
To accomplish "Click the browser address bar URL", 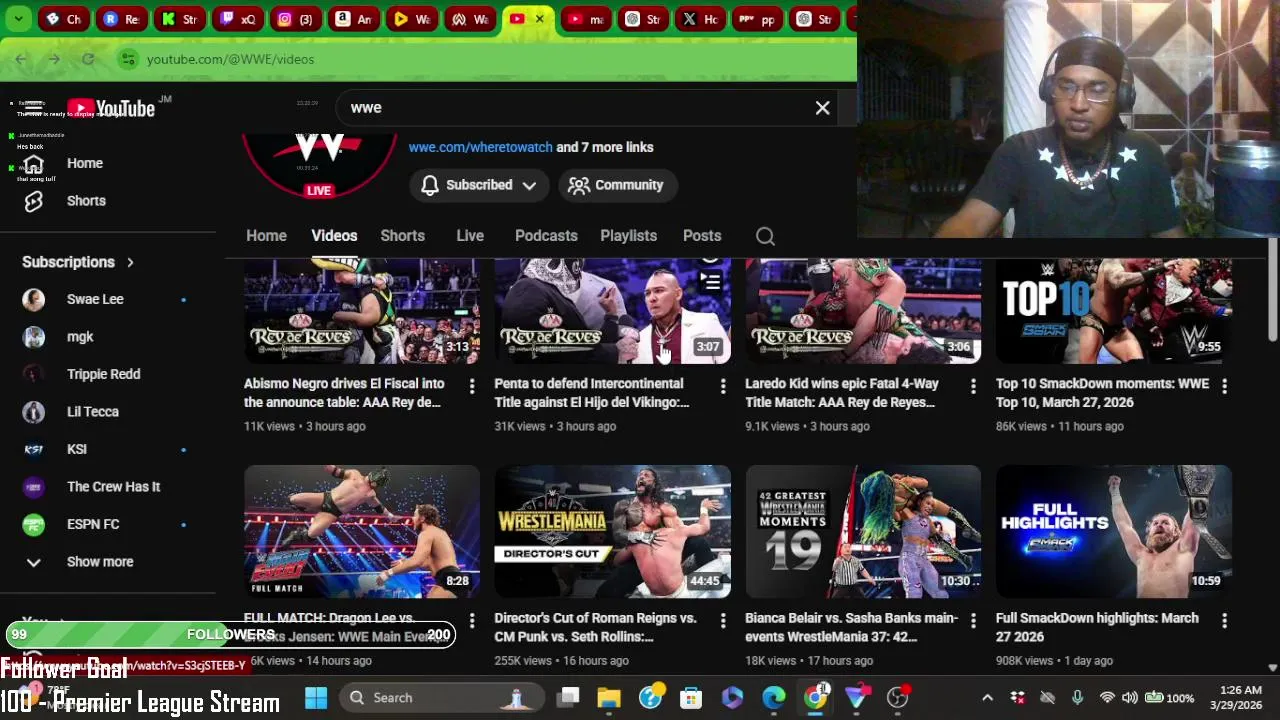I will 230,59.
